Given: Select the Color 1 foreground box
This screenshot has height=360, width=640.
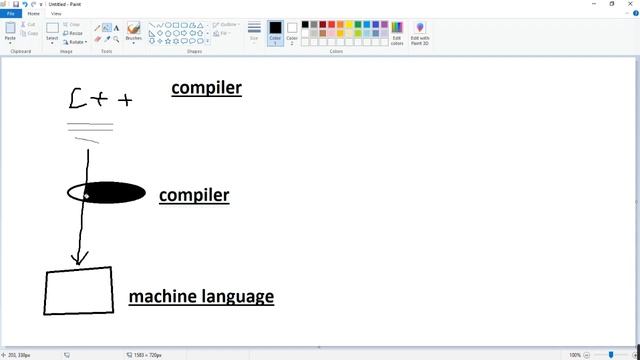Looking at the screenshot, I should point(275,33).
